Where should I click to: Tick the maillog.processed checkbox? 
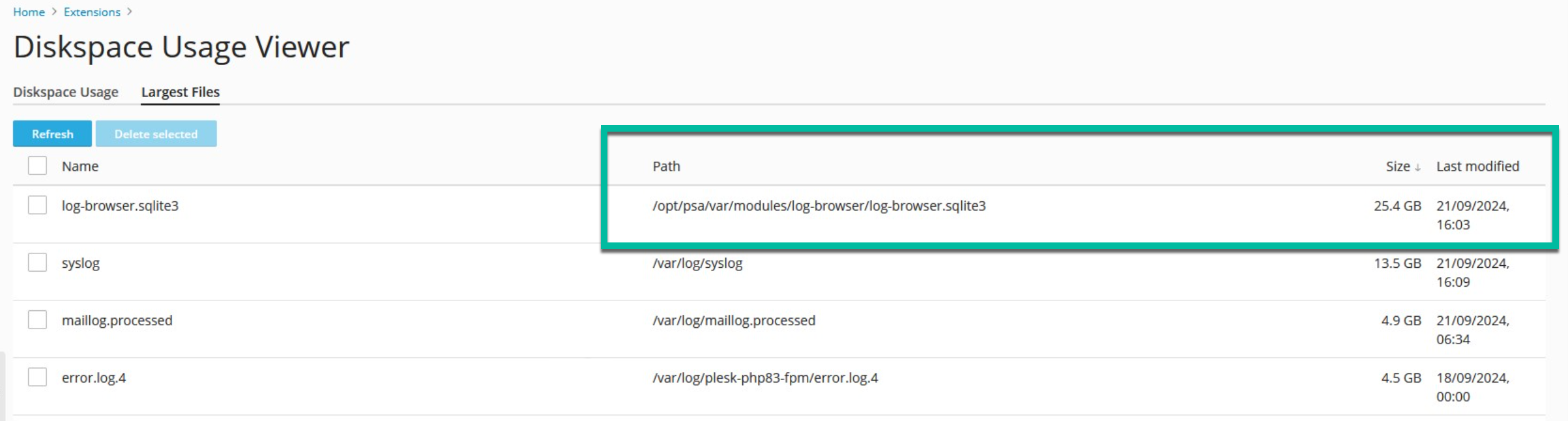(37, 319)
